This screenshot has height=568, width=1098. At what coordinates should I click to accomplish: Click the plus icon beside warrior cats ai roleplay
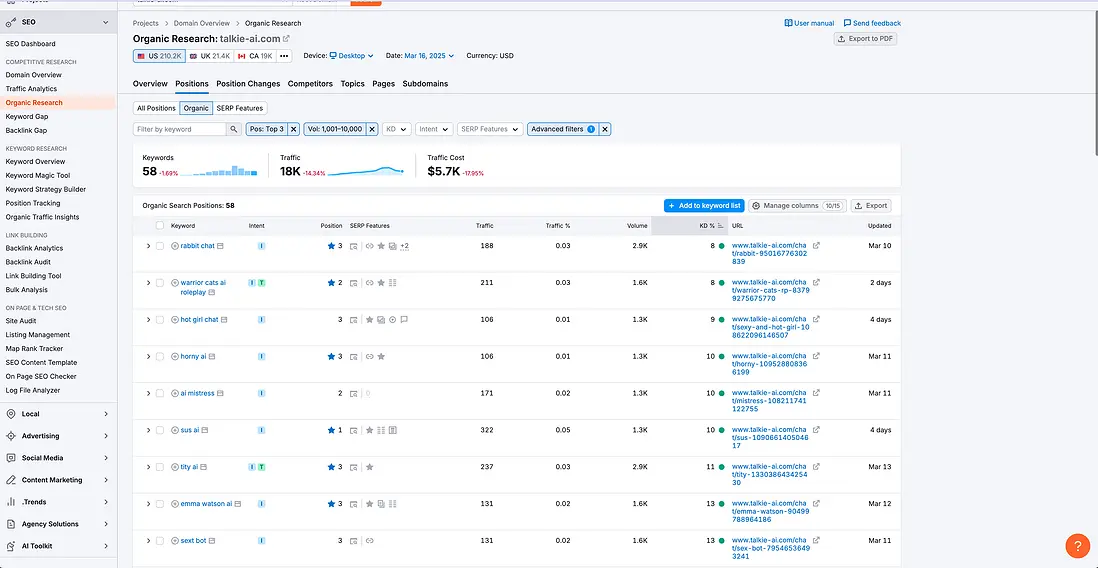coord(175,283)
